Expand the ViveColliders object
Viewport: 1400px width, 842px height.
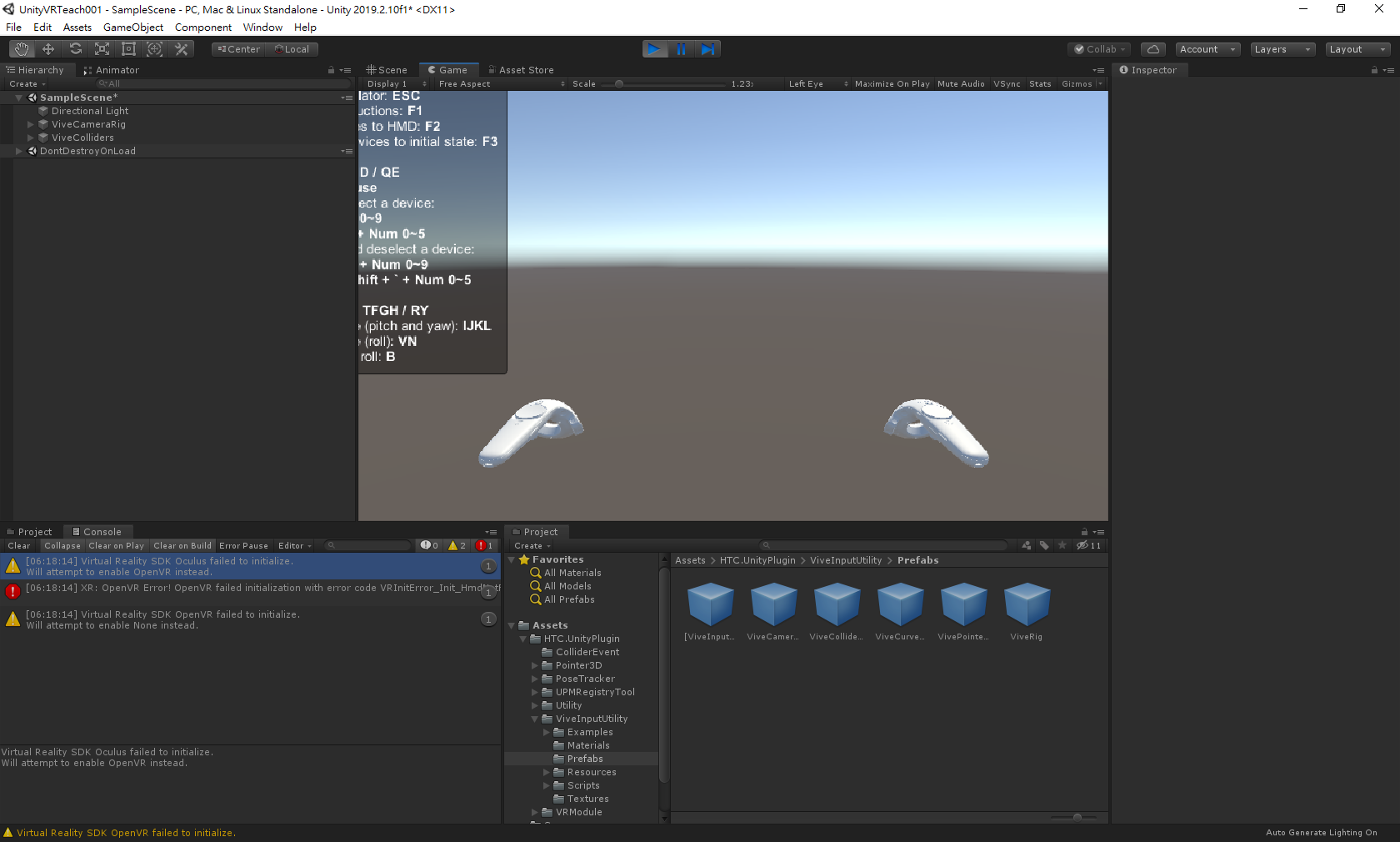tap(31, 138)
